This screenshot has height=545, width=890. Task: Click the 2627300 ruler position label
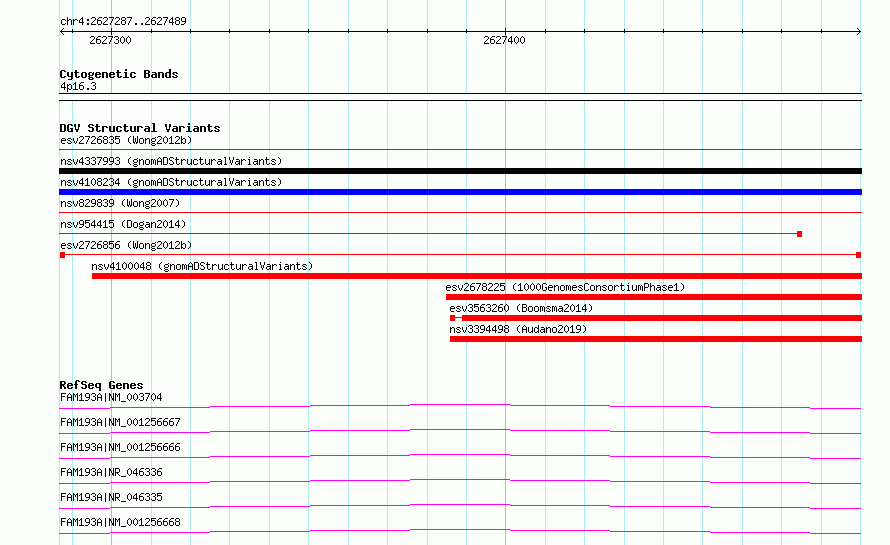[110, 40]
